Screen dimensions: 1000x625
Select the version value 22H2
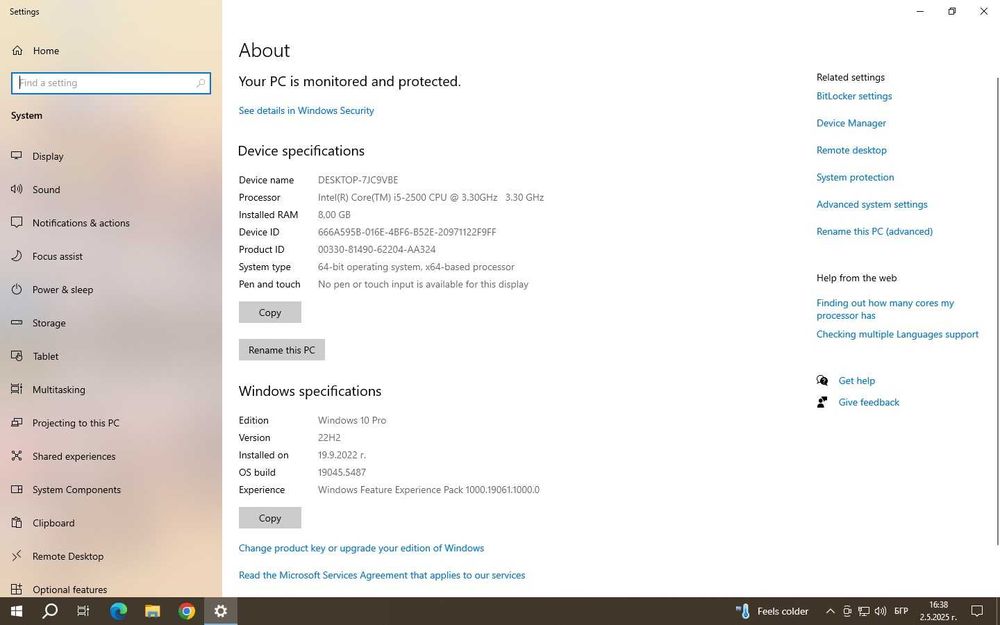pyautogui.click(x=329, y=438)
